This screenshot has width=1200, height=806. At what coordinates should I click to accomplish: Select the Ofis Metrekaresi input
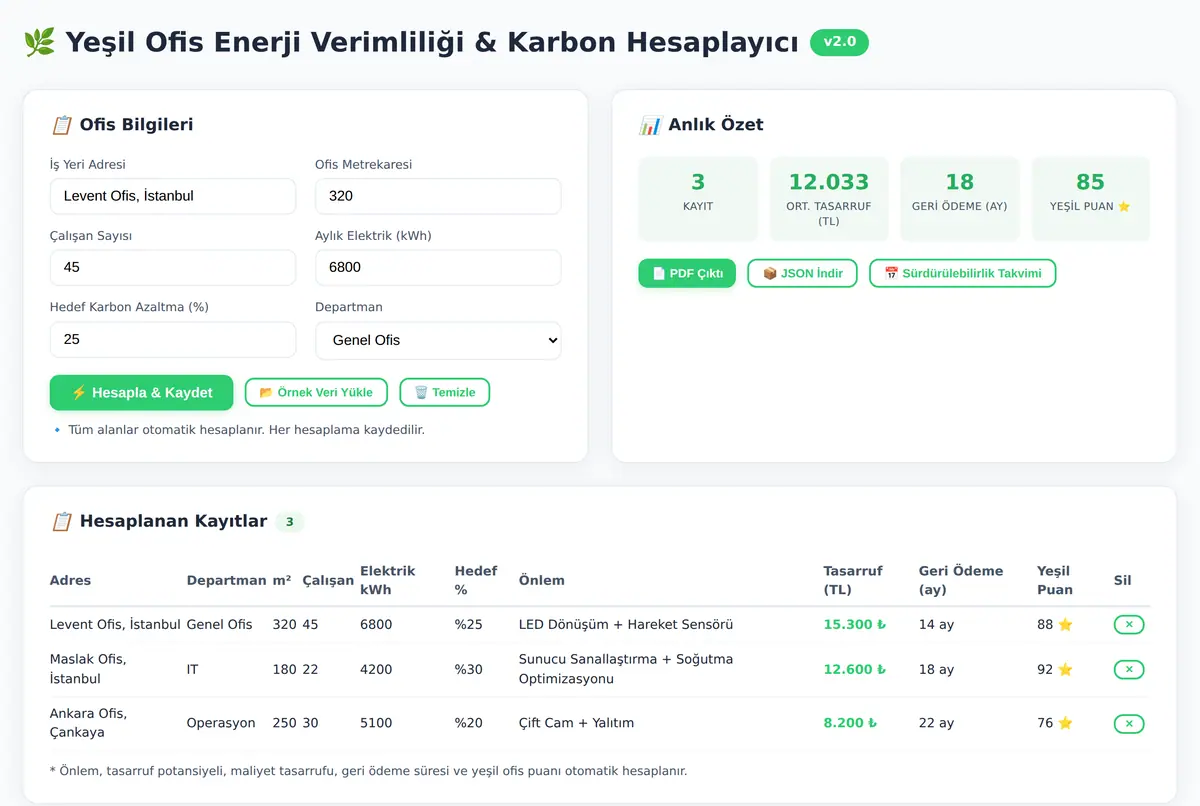438,196
